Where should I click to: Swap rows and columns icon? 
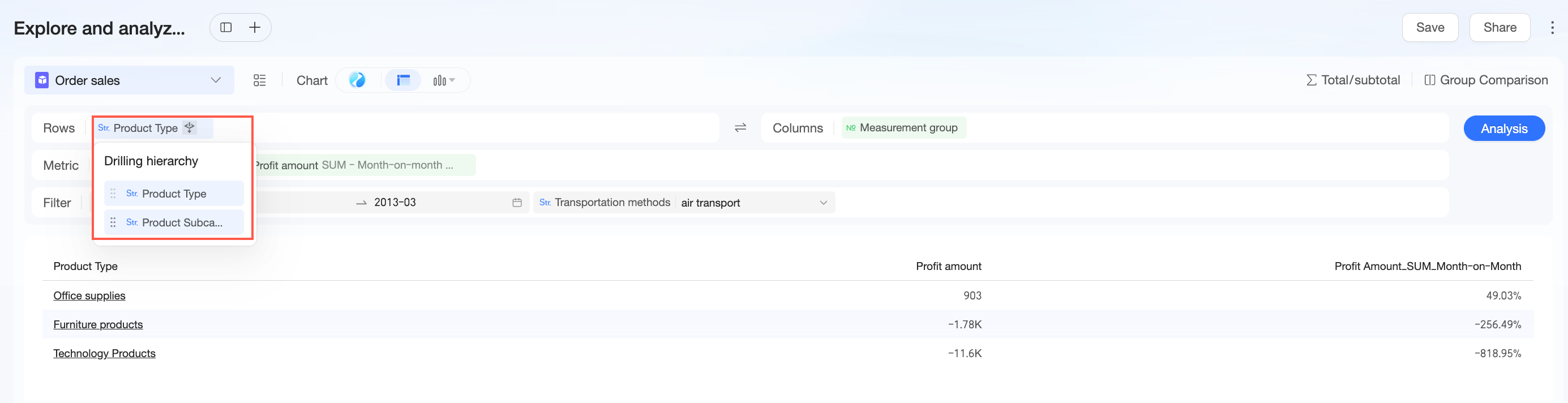coord(740,128)
